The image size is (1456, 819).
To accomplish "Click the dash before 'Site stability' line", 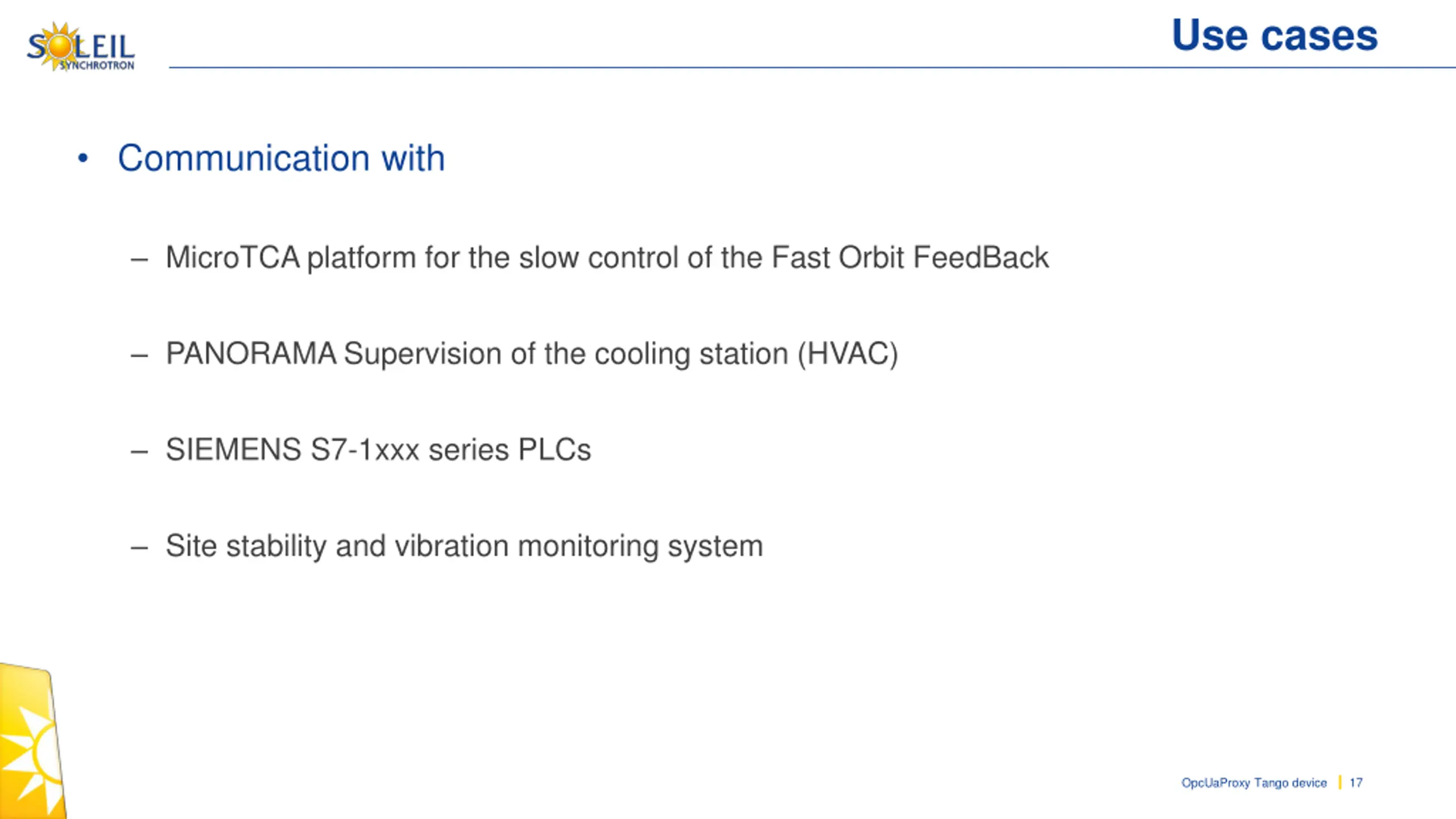I will [139, 548].
